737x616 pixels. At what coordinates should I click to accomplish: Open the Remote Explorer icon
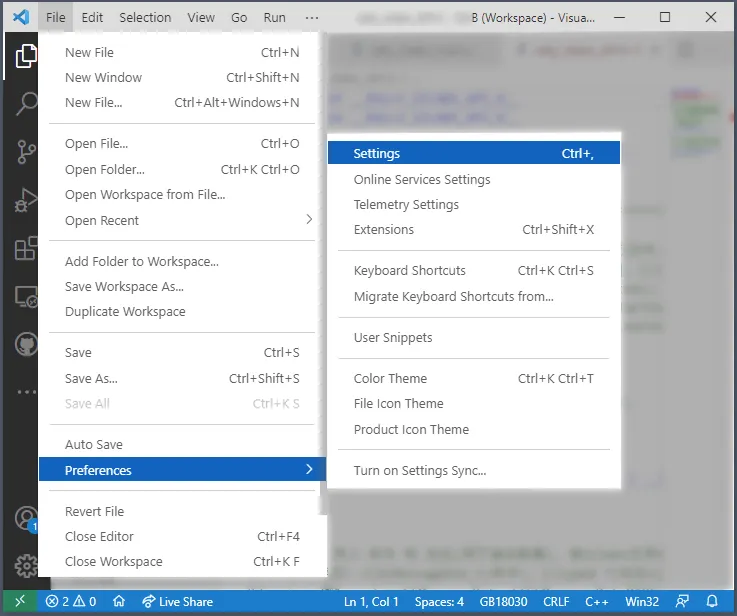pyautogui.click(x=26, y=296)
